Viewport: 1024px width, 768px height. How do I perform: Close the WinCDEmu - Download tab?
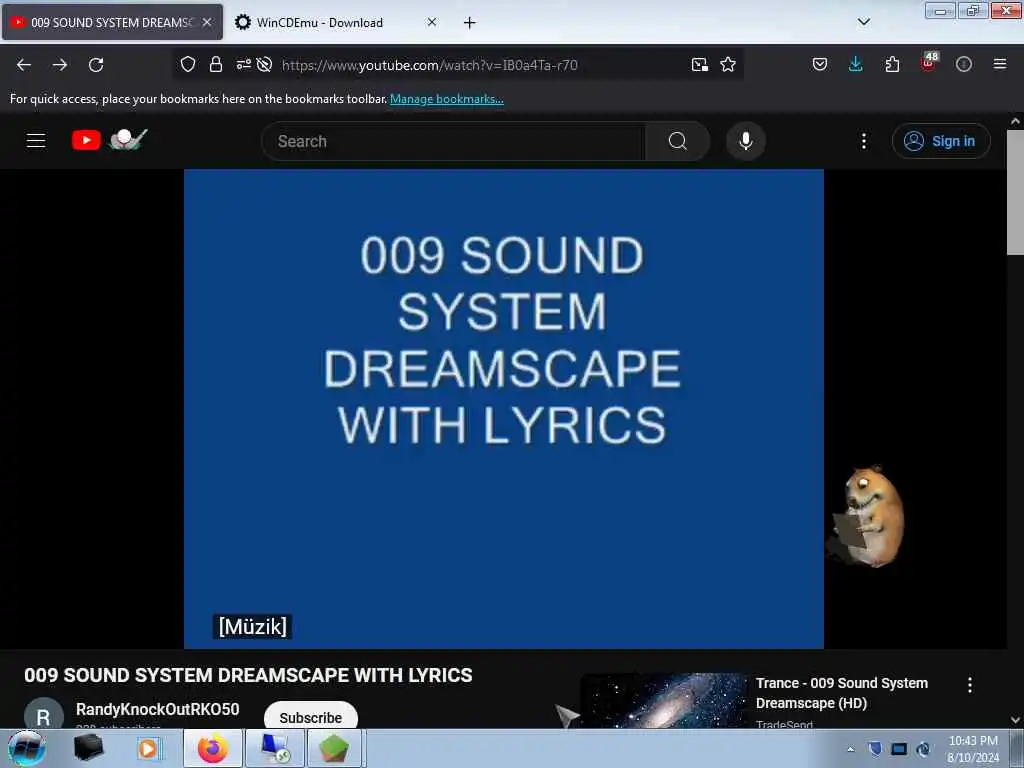point(432,22)
